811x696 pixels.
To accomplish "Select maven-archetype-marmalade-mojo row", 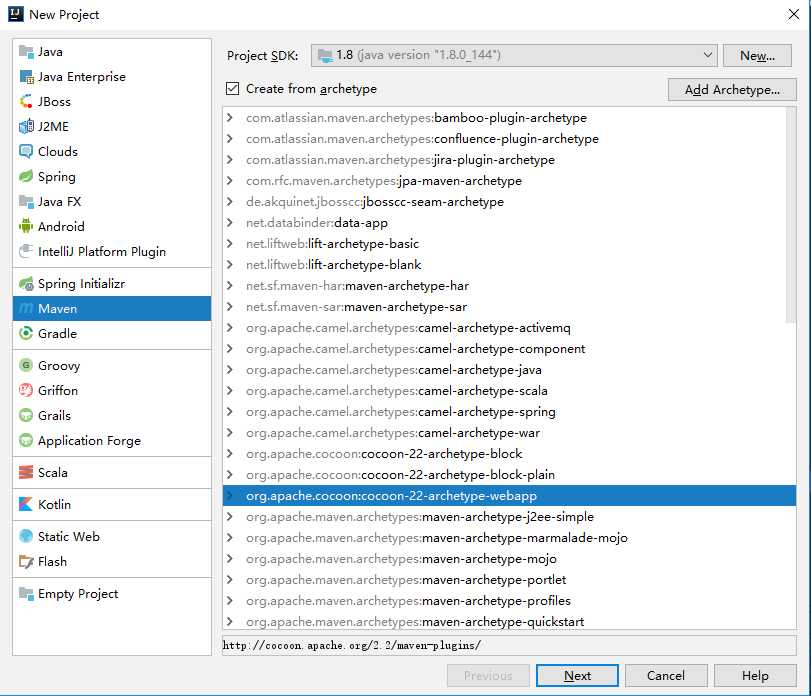I will [509, 537].
